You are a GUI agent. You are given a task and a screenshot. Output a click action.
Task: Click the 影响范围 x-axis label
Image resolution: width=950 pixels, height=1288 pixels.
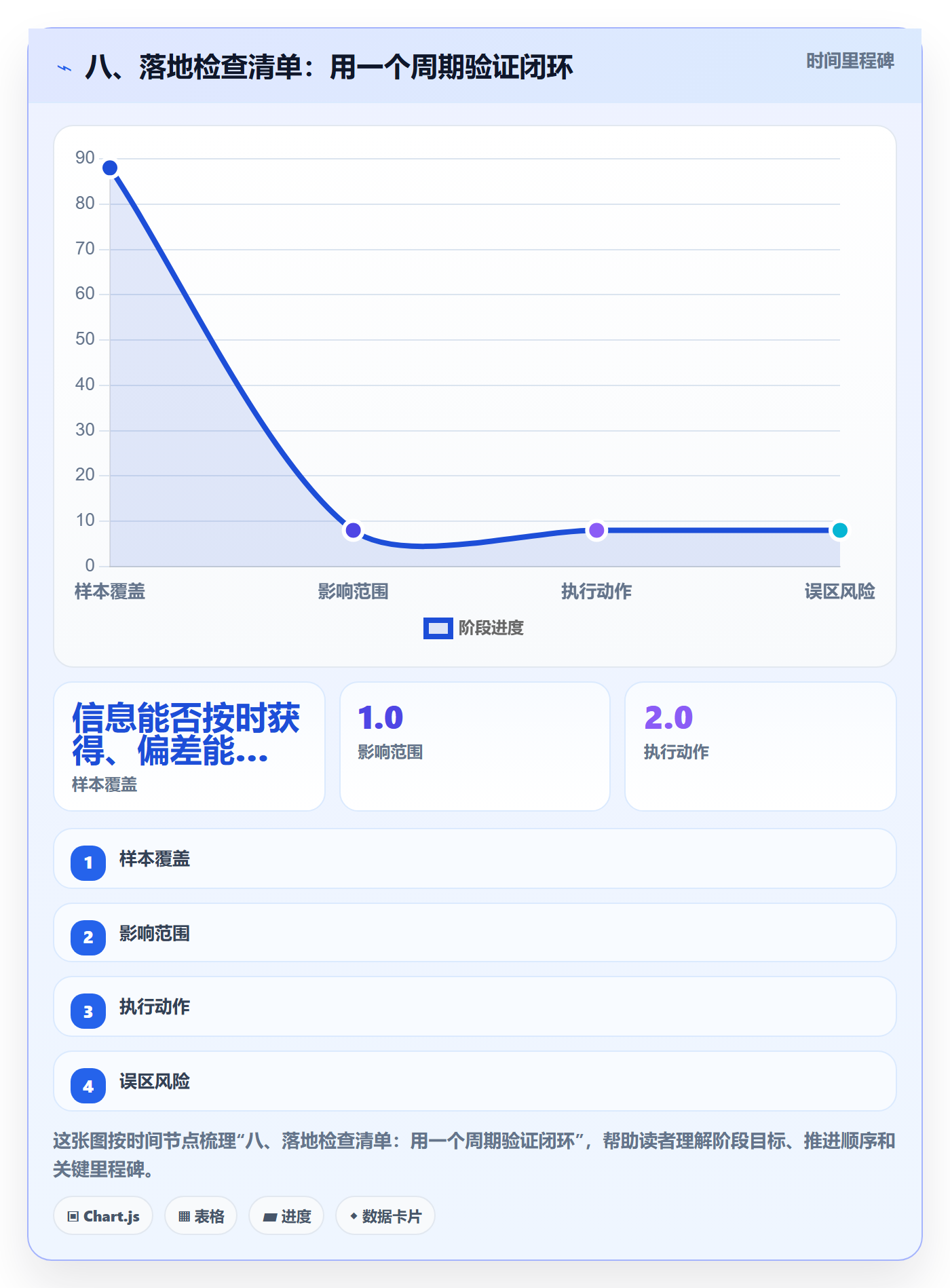tap(353, 592)
